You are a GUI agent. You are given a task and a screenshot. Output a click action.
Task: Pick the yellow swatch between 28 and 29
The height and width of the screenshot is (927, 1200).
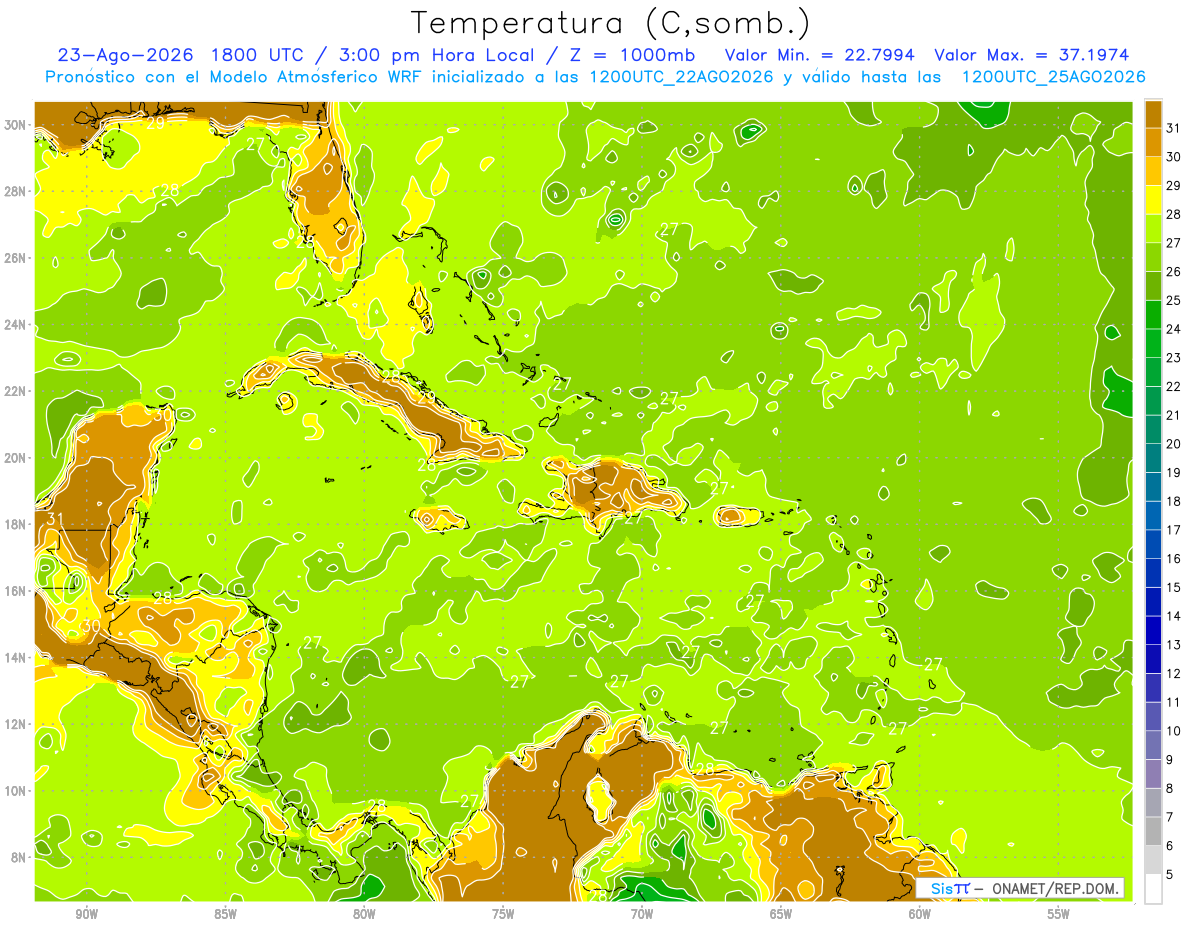click(x=1153, y=200)
